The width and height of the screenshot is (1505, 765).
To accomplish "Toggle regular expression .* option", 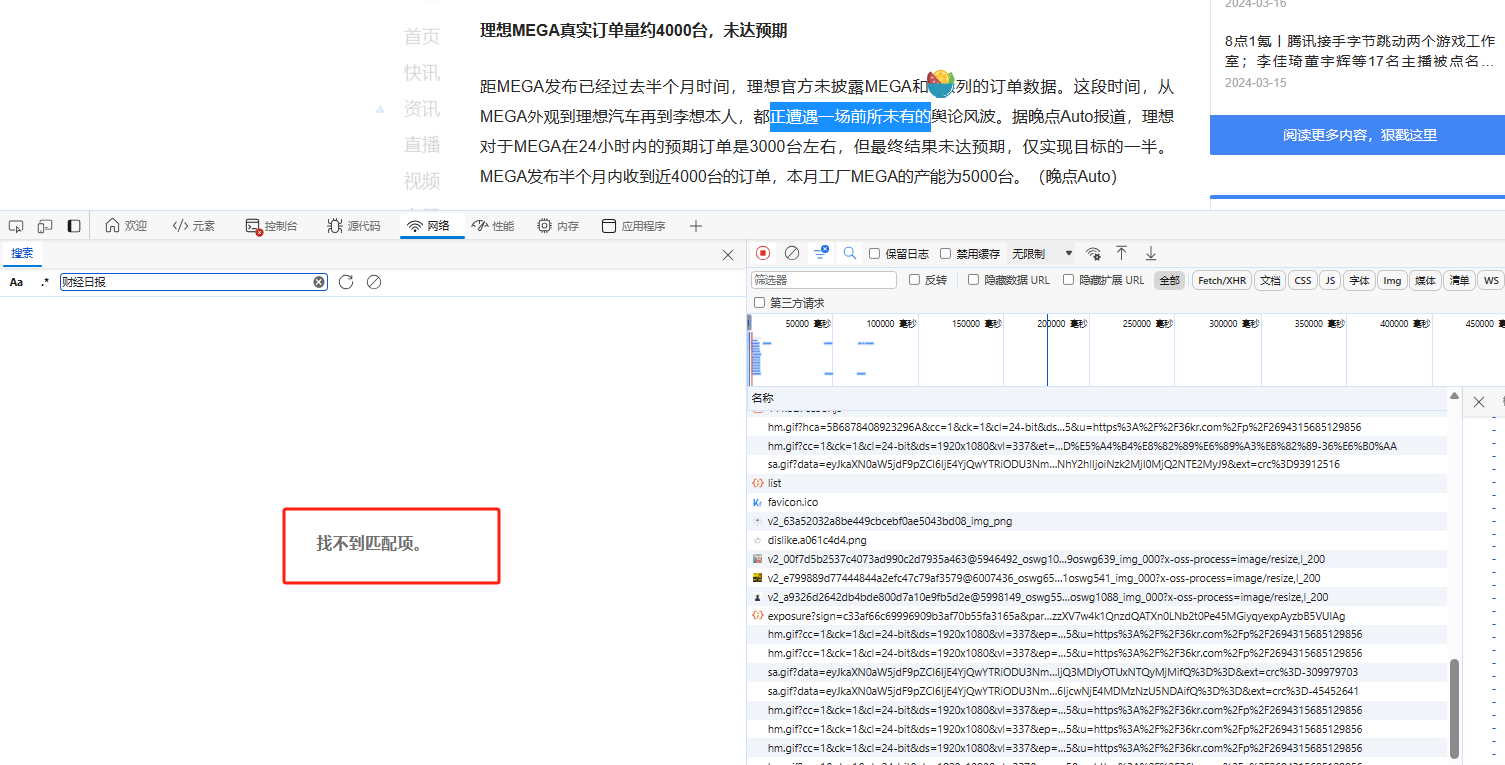I will click(44, 283).
